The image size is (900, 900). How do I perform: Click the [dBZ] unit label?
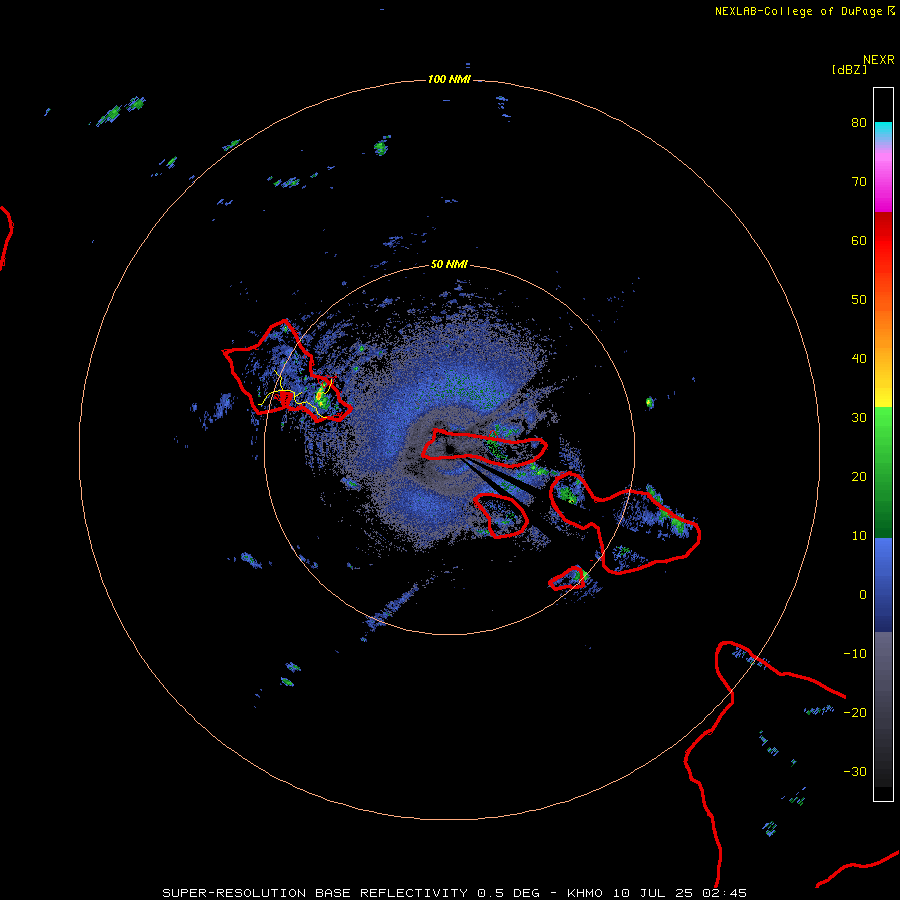point(849,69)
